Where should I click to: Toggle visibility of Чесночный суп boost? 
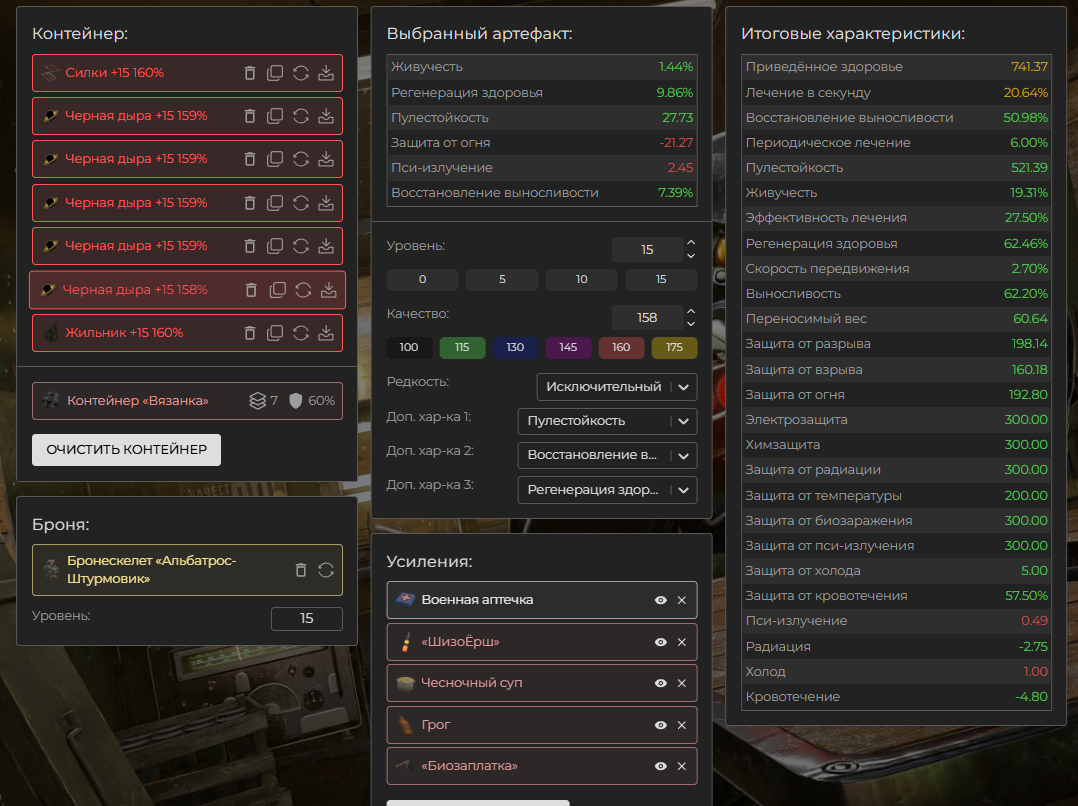[660, 683]
